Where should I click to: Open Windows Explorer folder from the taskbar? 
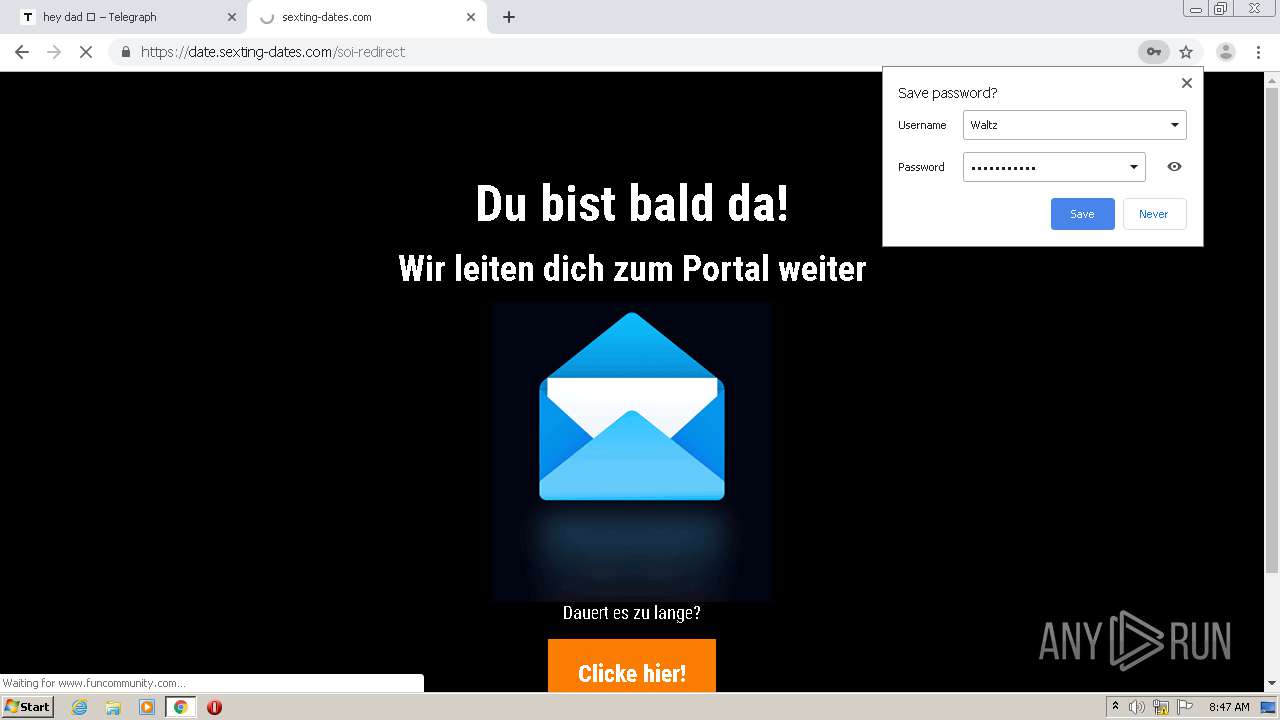113,707
